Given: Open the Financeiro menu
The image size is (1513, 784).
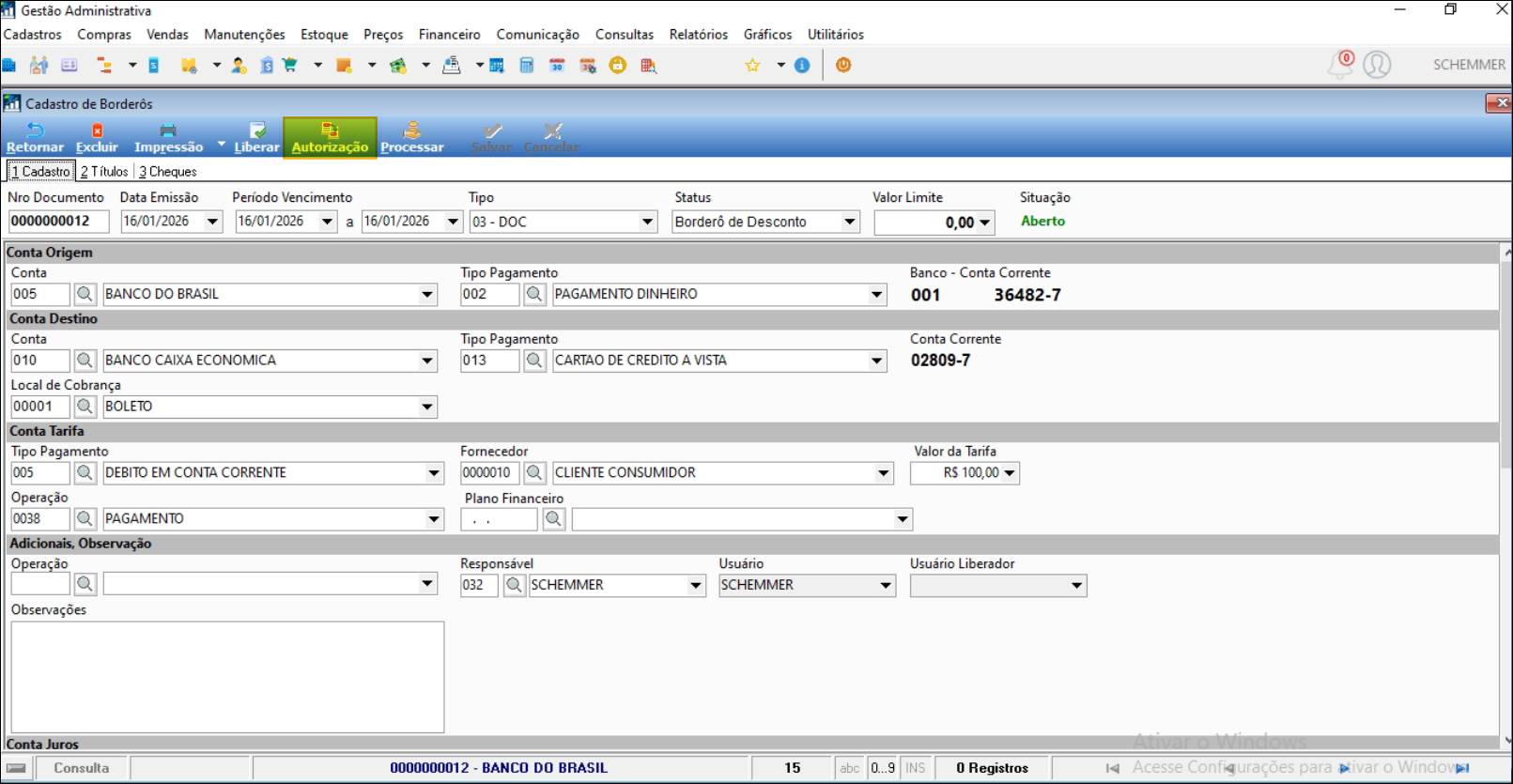Looking at the screenshot, I should [449, 35].
